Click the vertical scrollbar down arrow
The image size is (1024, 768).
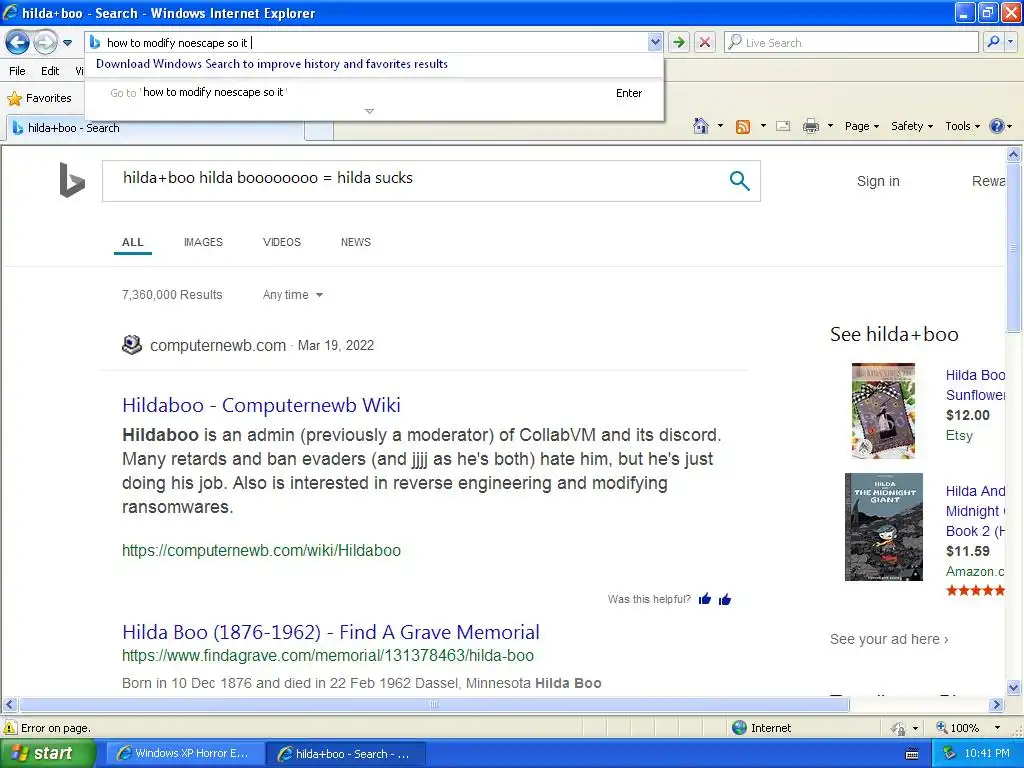[1013, 687]
